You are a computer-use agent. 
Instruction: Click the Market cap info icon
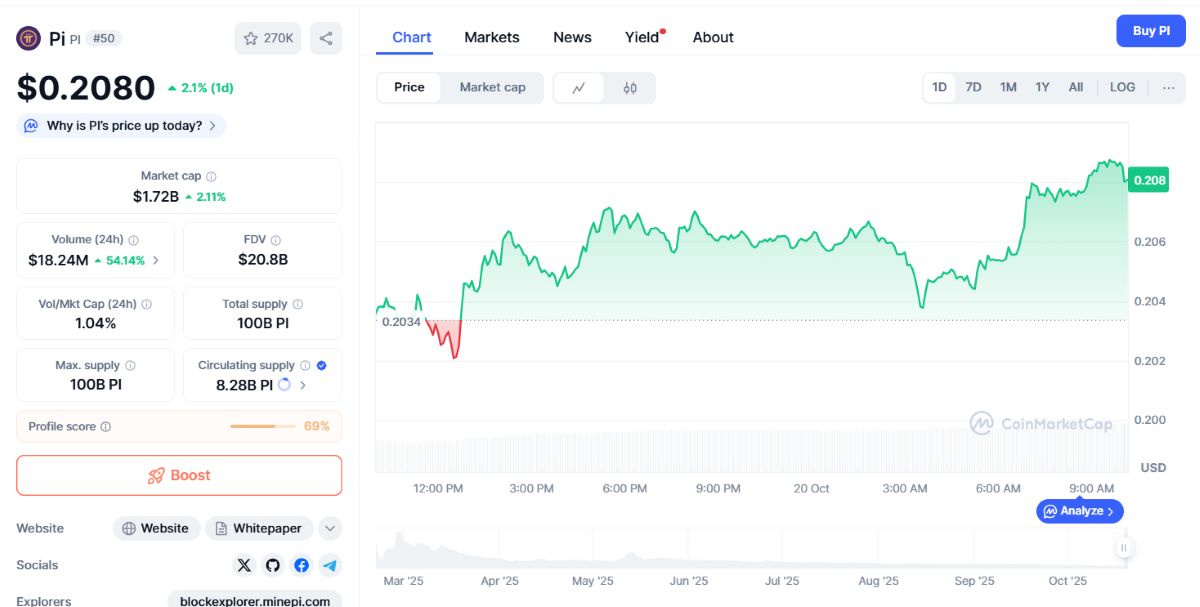(211, 176)
